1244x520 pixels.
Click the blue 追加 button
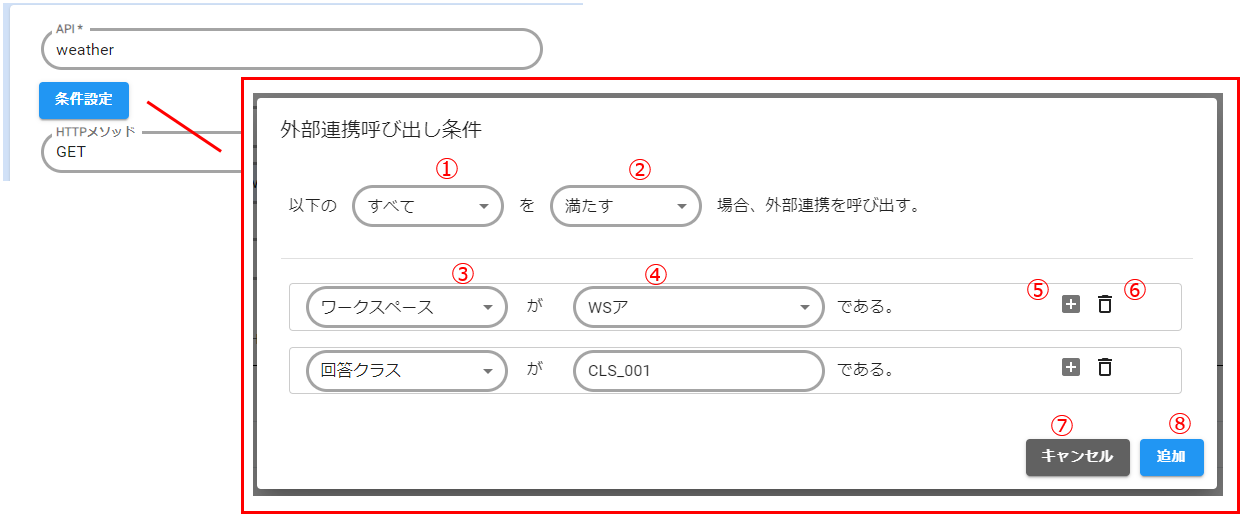1171,456
